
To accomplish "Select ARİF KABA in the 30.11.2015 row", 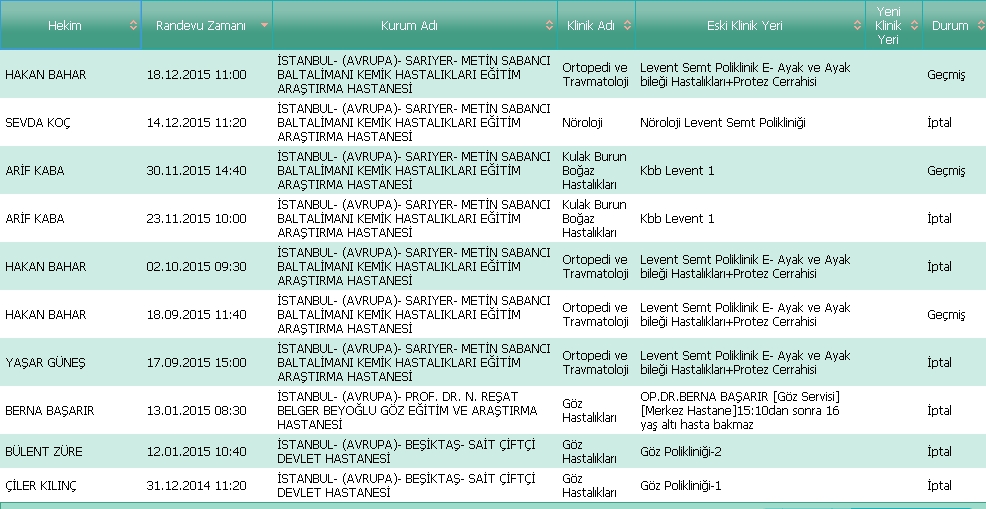I will (35, 171).
